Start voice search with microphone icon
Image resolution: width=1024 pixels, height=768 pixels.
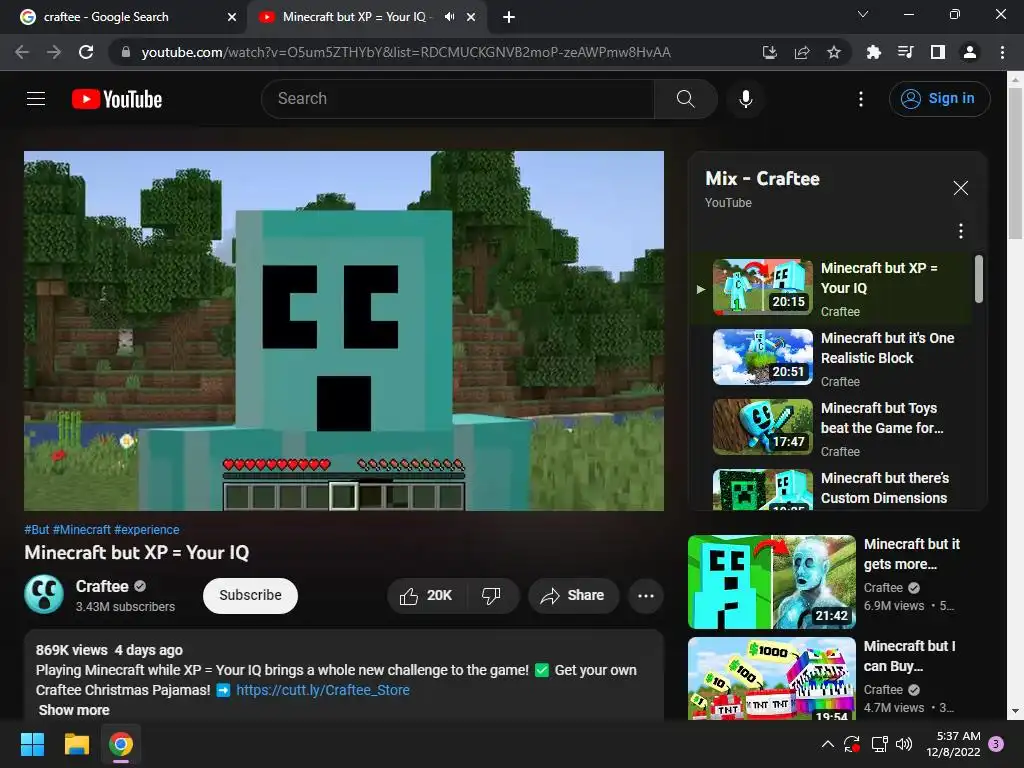[745, 99]
